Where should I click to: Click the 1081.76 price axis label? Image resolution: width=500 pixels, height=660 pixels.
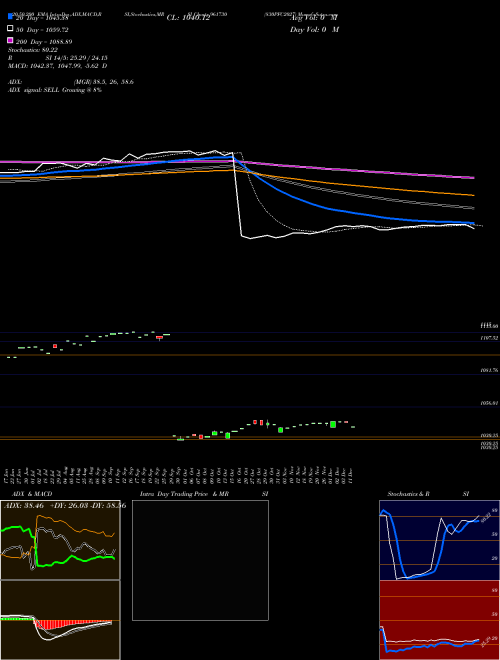(x=489, y=370)
